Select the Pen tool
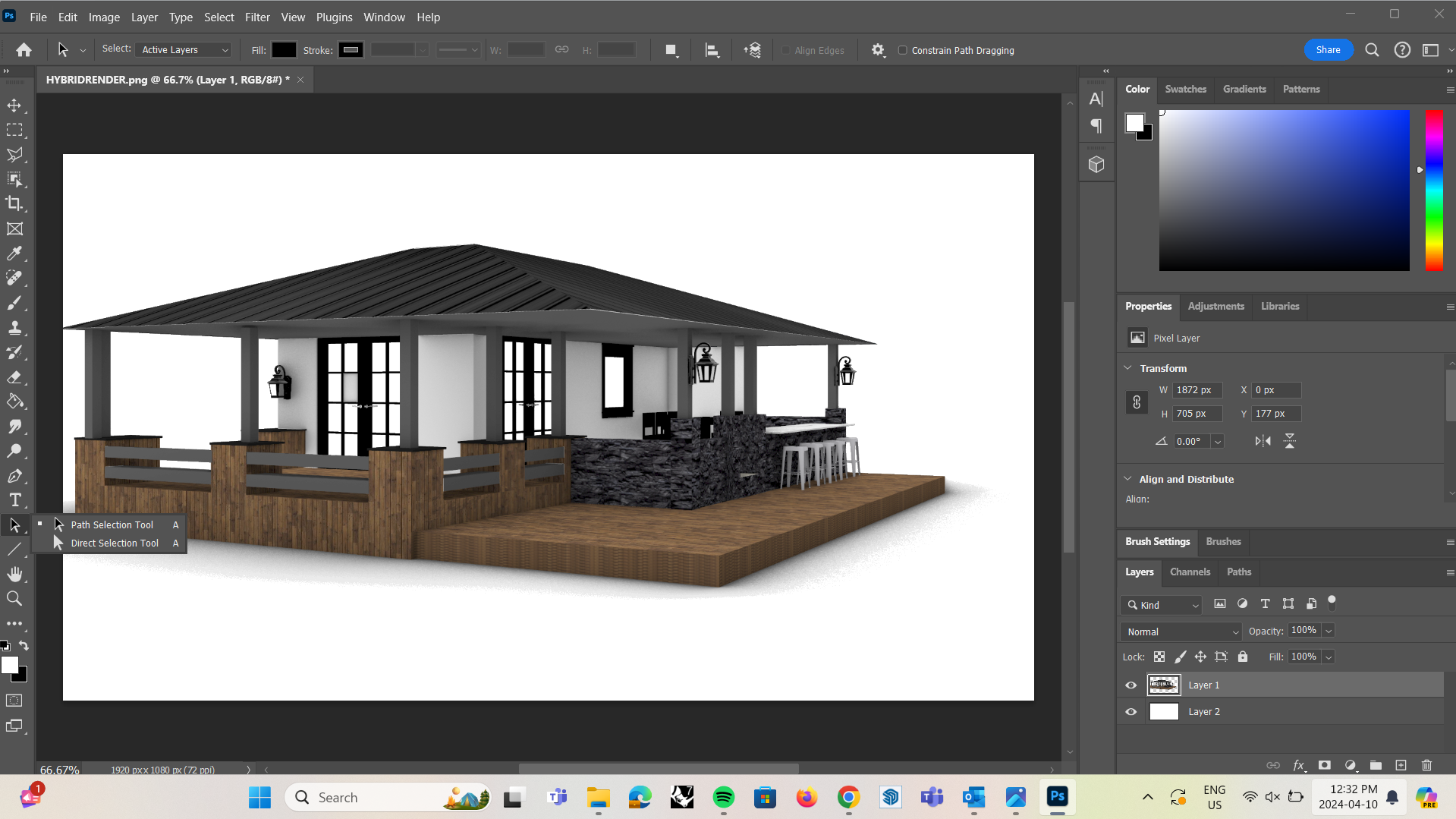Viewport: 1456px width, 819px height. click(14, 476)
